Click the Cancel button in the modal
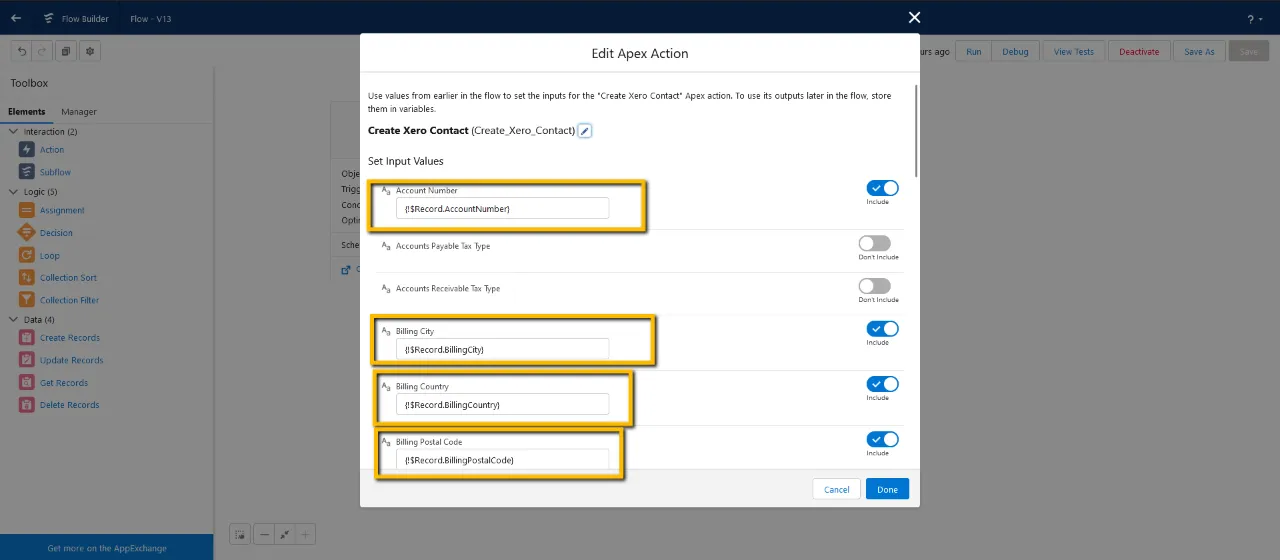Viewport: 1280px width, 560px height. tap(837, 489)
